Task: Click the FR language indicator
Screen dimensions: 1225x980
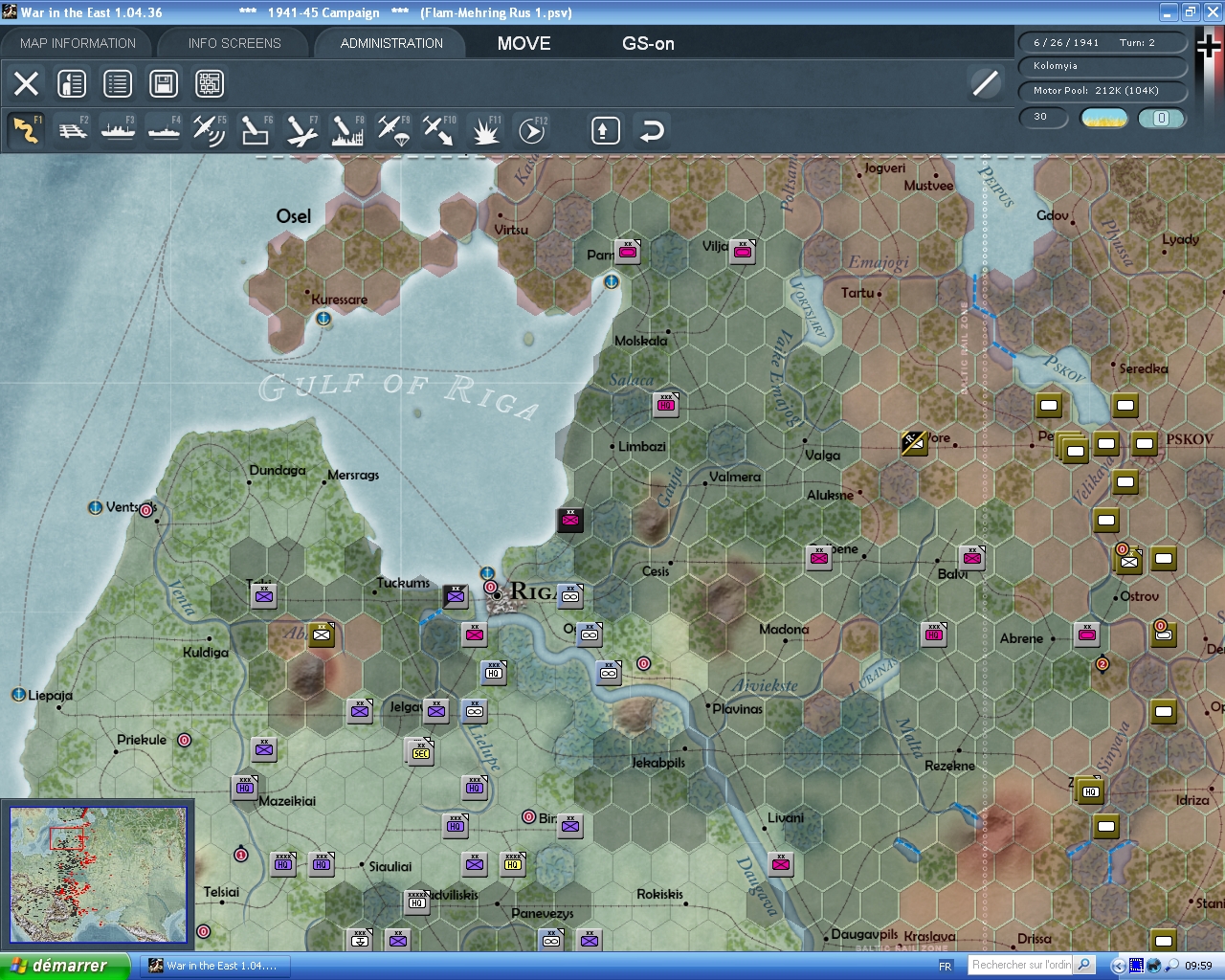Action: pos(946,967)
